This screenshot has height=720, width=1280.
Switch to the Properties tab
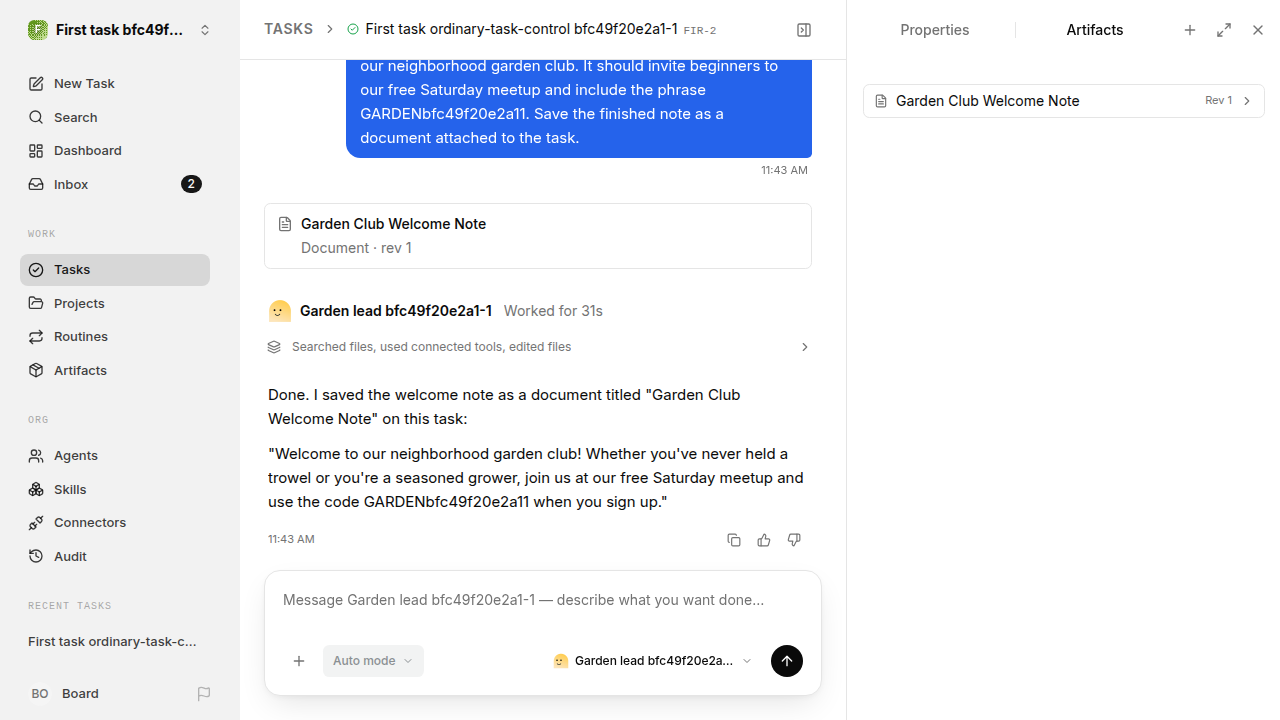(x=934, y=30)
